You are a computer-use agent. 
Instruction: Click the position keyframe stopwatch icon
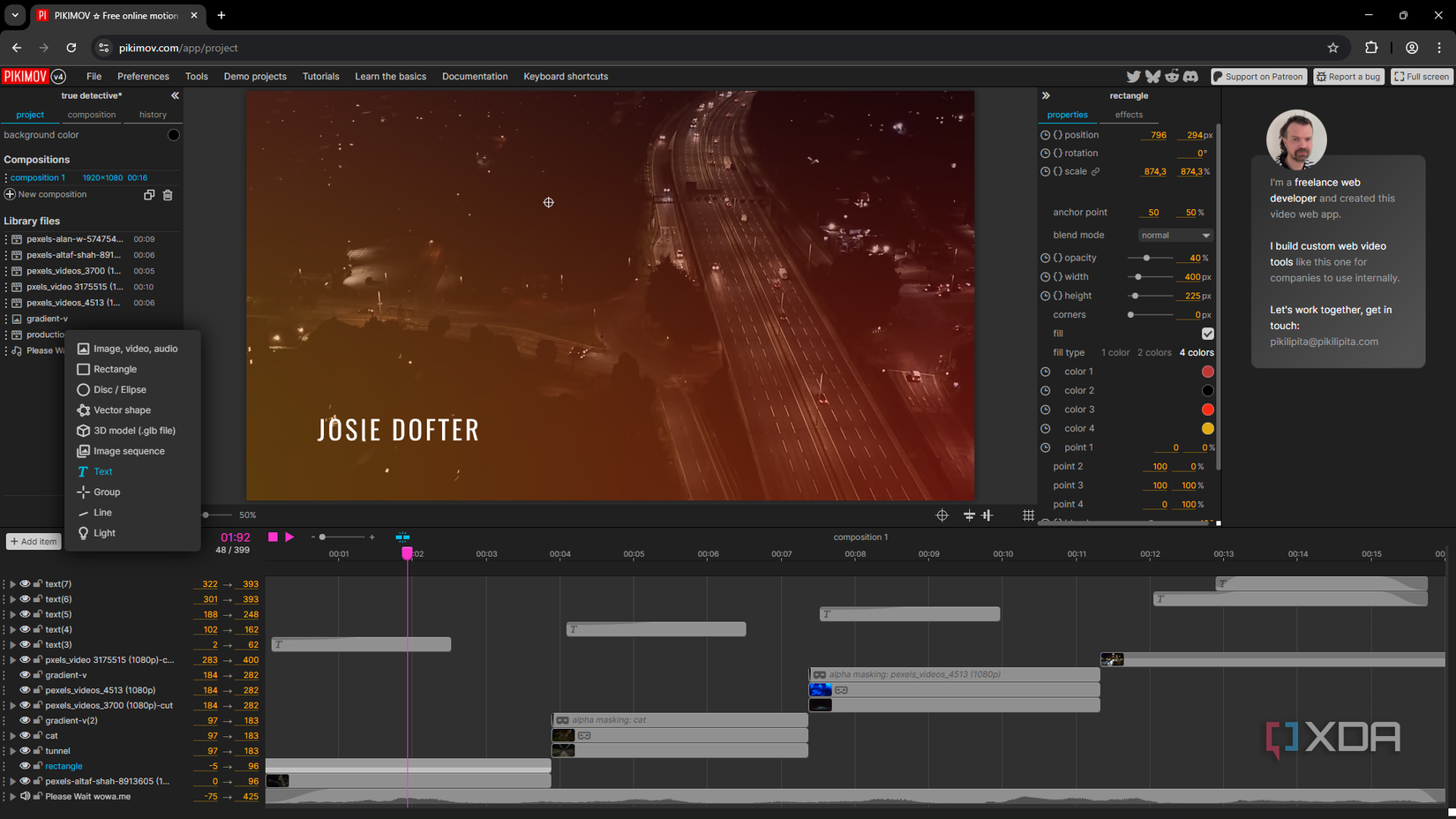1045,135
